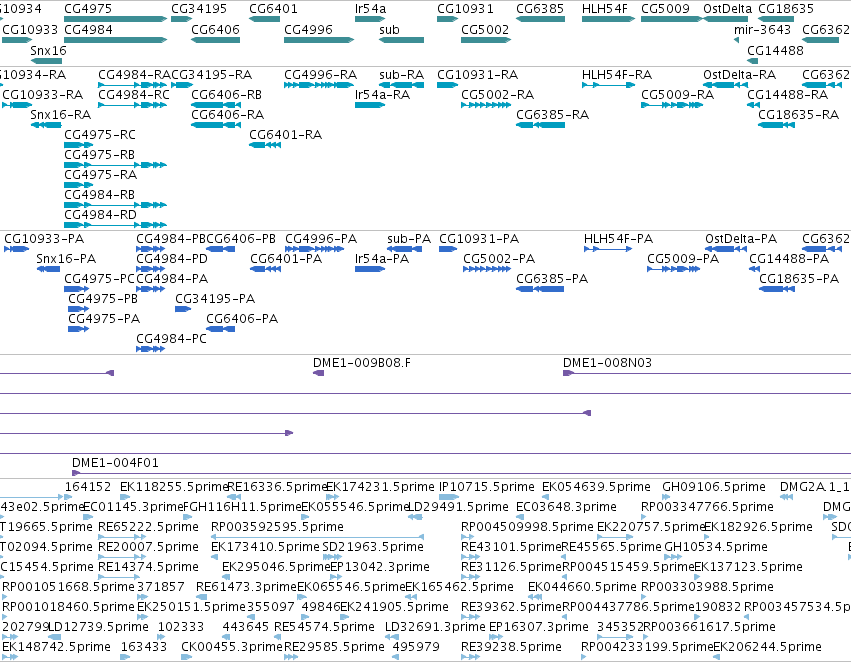Click the sub-RA transcript label
851x662 pixels.
pos(401,74)
